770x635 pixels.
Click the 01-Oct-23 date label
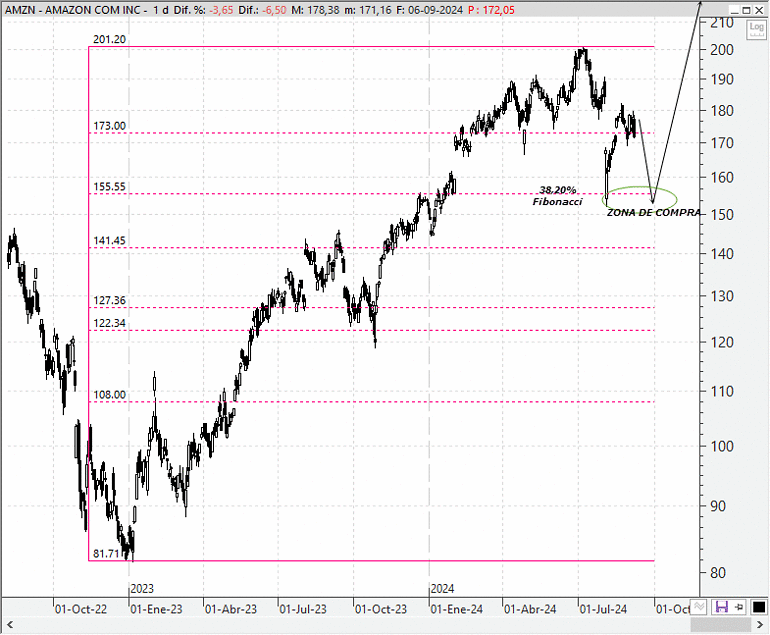pyautogui.click(x=381, y=609)
